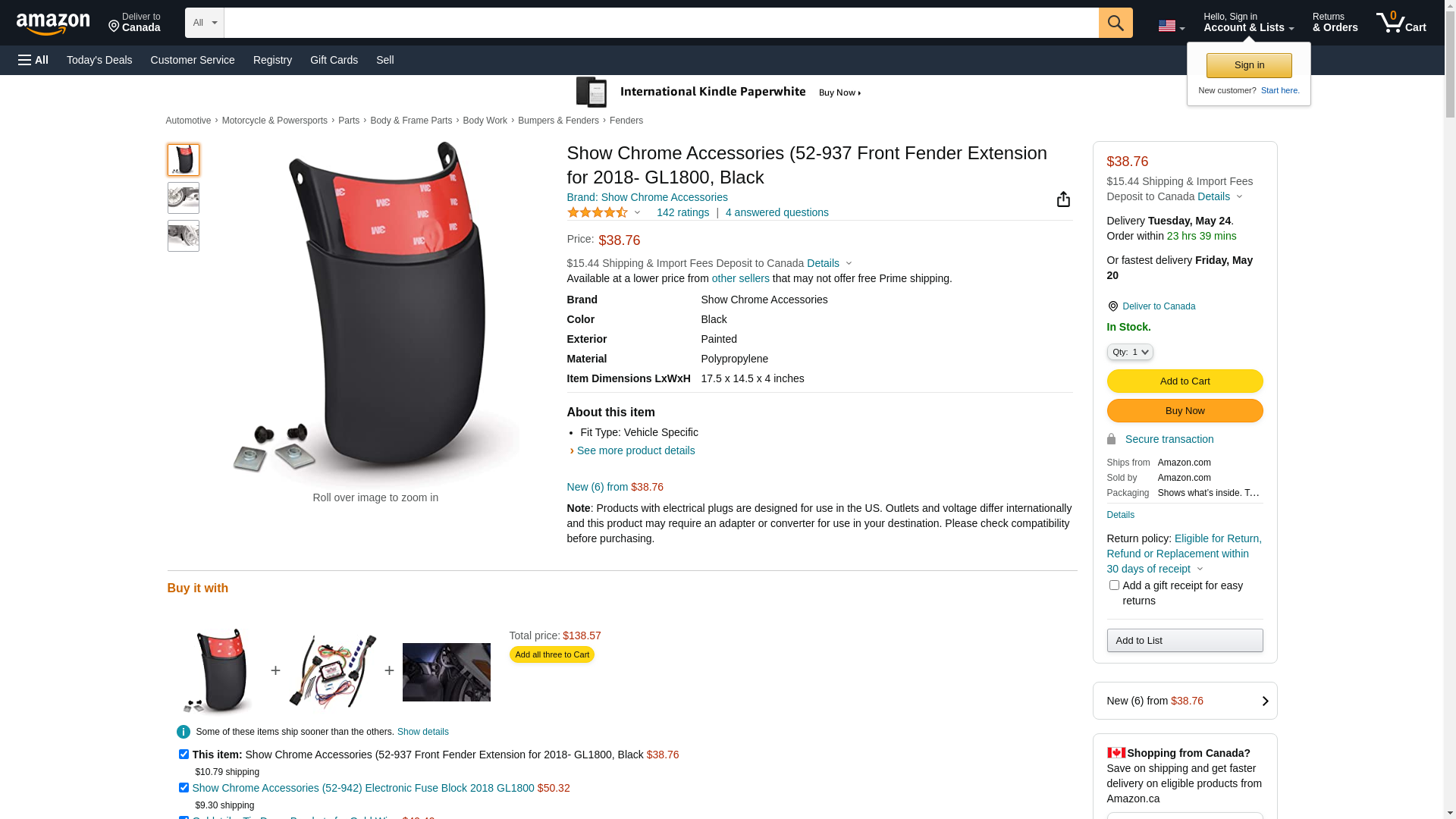Open Today's Deals in the navigation bar
This screenshot has width=1456, height=819.
click(x=99, y=60)
